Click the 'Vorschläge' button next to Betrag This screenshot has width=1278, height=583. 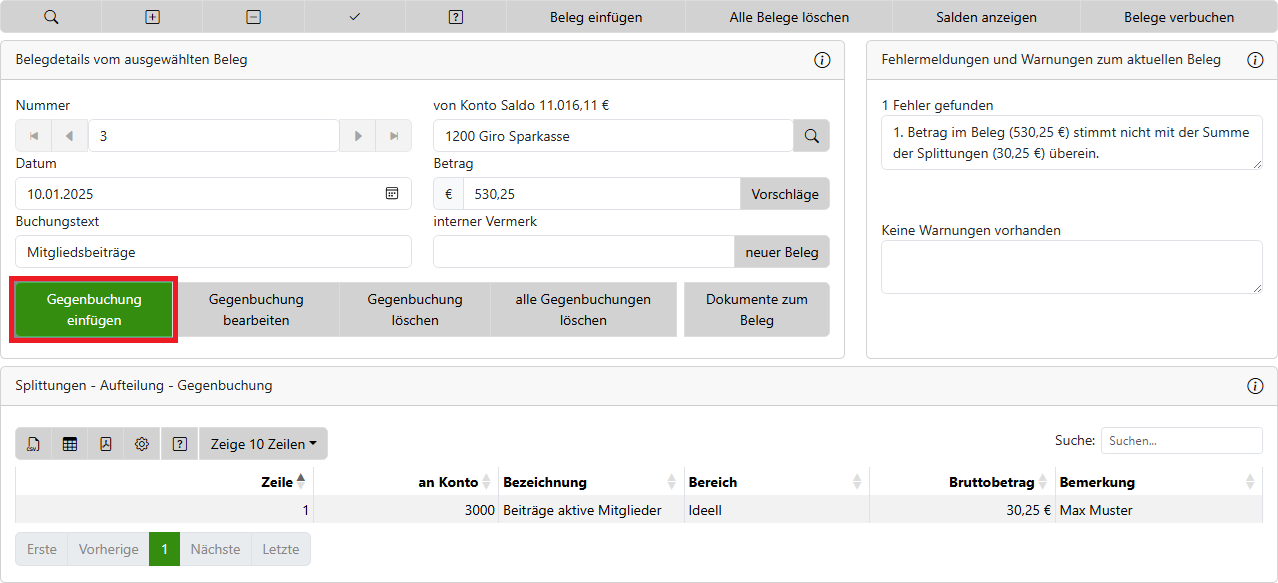tap(784, 194)
